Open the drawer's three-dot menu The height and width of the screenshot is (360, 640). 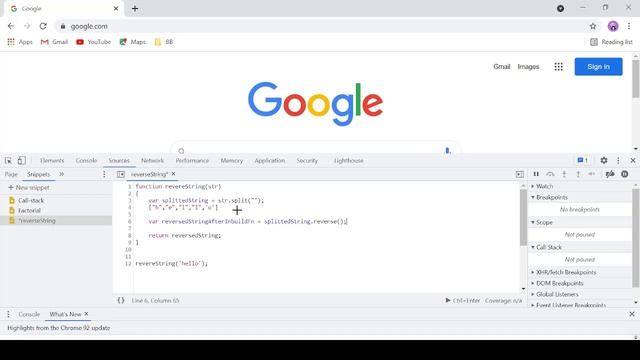click(x=8, y=314)
